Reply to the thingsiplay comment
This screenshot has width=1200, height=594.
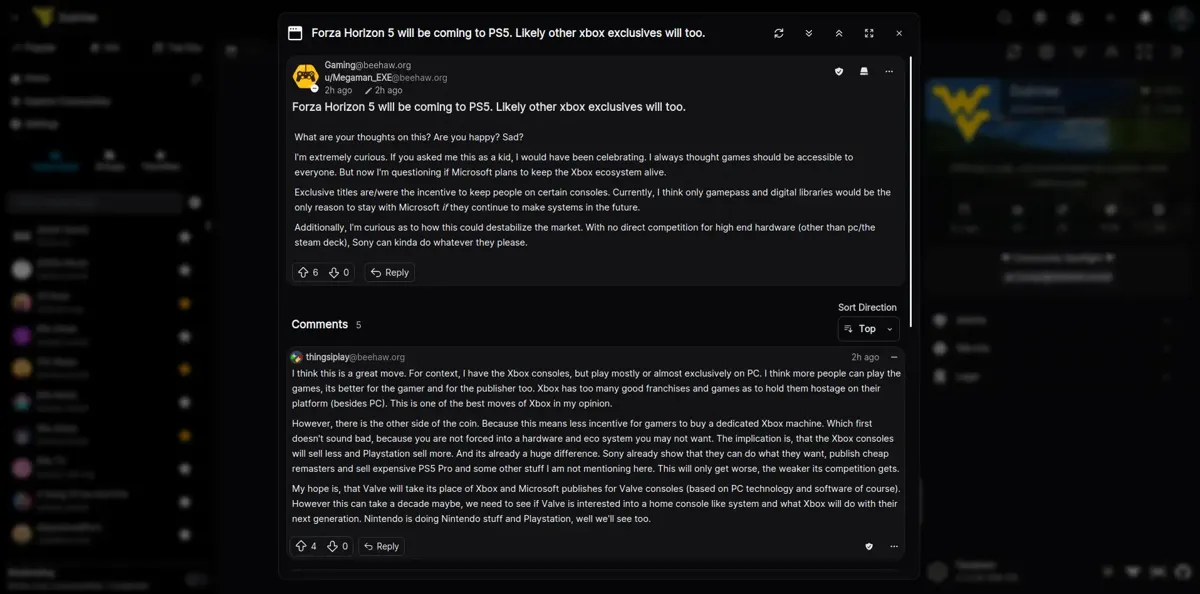(x=380, y=546)
